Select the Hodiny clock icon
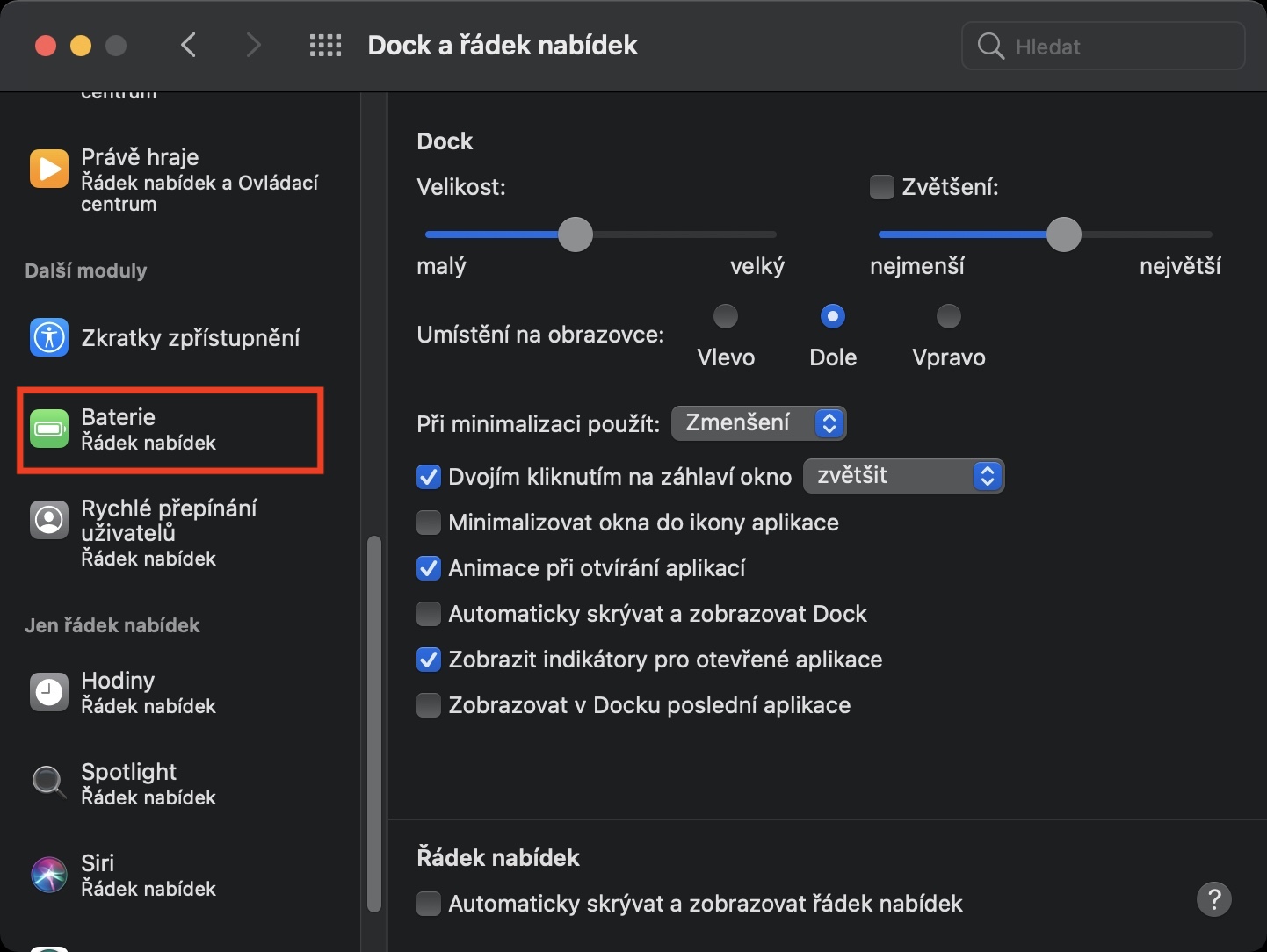Viewport: 1267px width, 952px height. pos(49,692)
